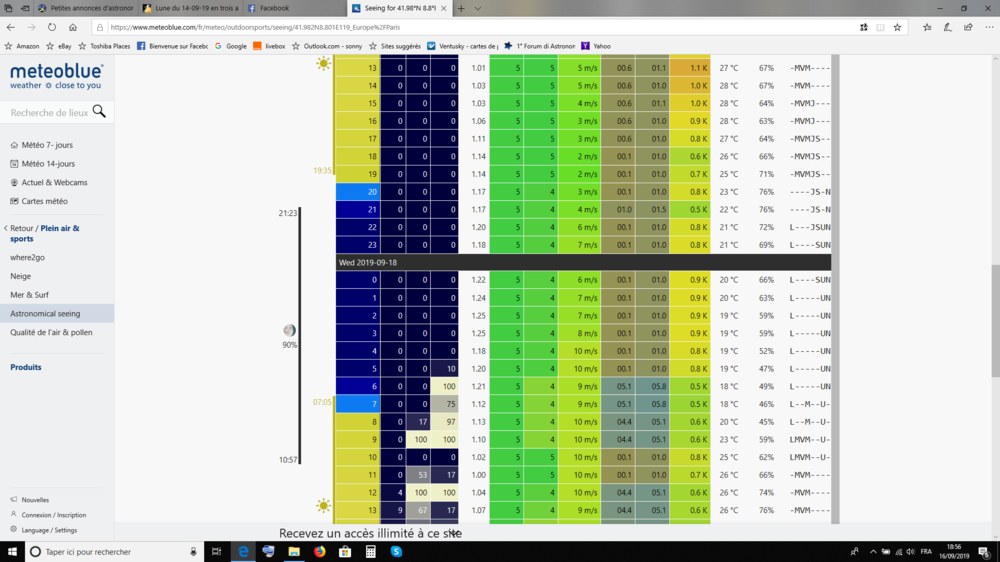Open add notes pen icon
Viewport: 1000px width, 562px height.
click(x=948, y=27)
